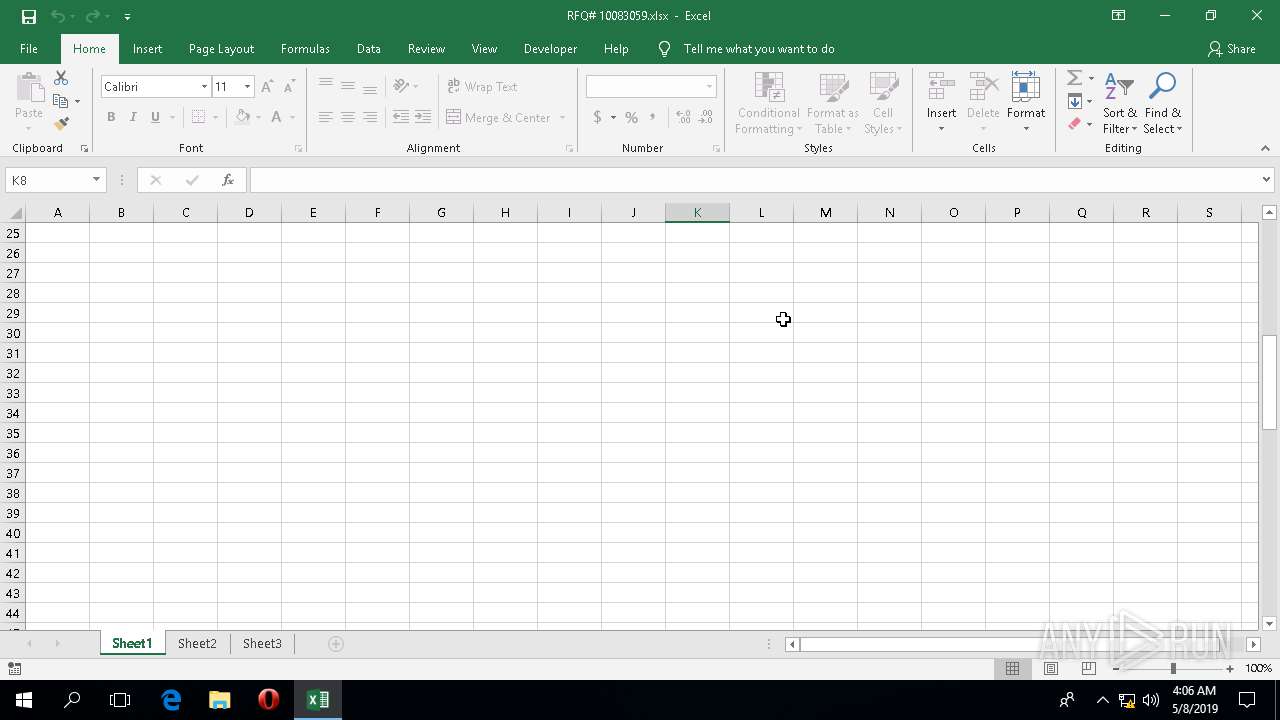
Task: Open the File tab
Action: [29, 49]
